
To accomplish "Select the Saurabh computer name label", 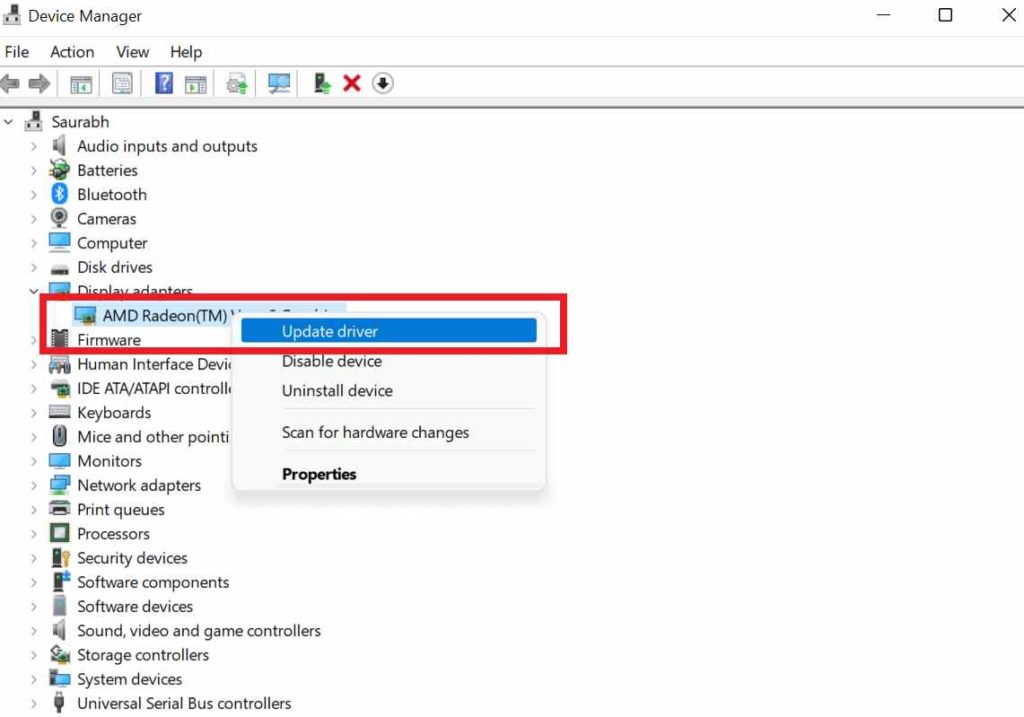I will (80, 121).
